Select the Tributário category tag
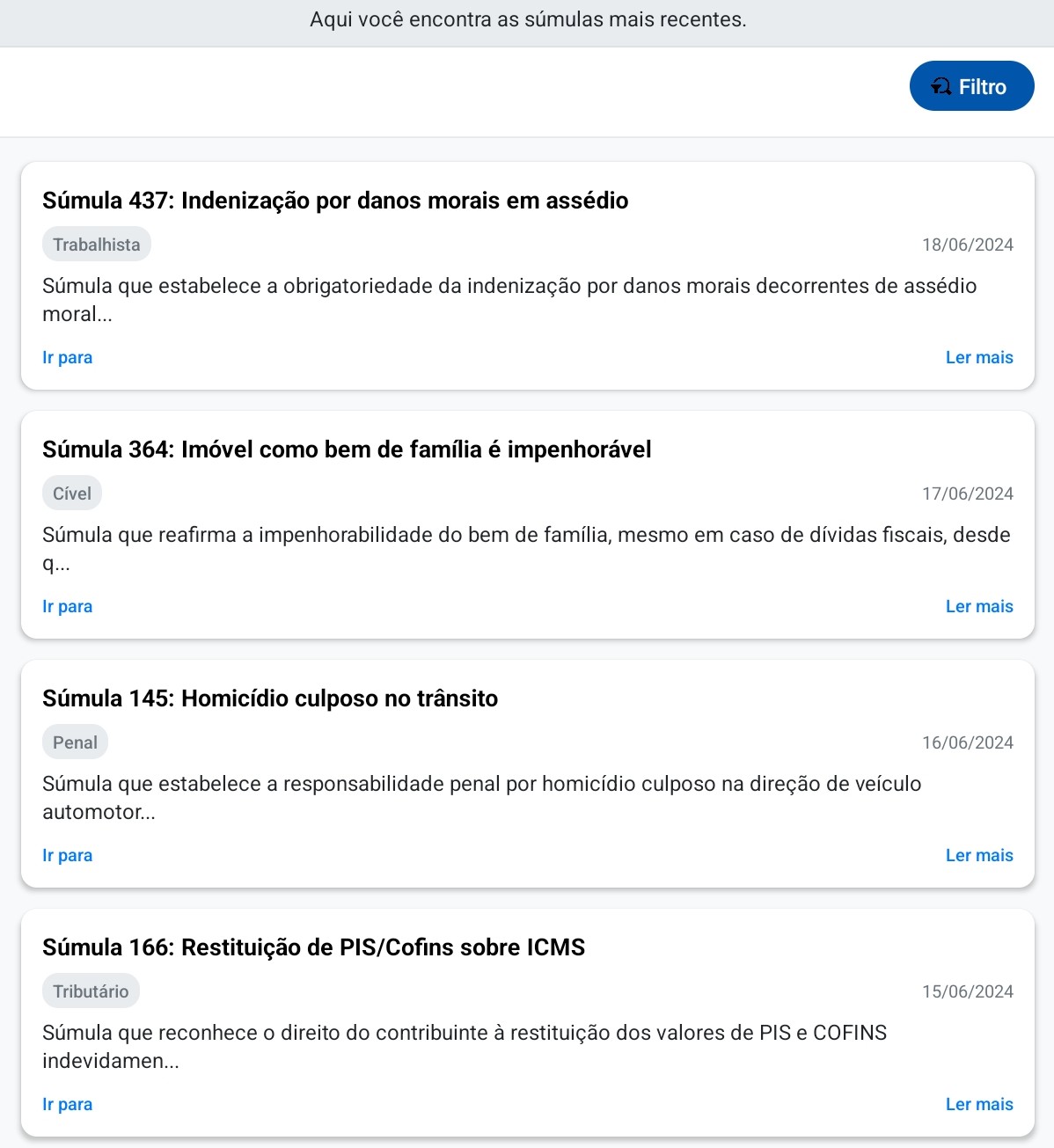 coord(91,991)
